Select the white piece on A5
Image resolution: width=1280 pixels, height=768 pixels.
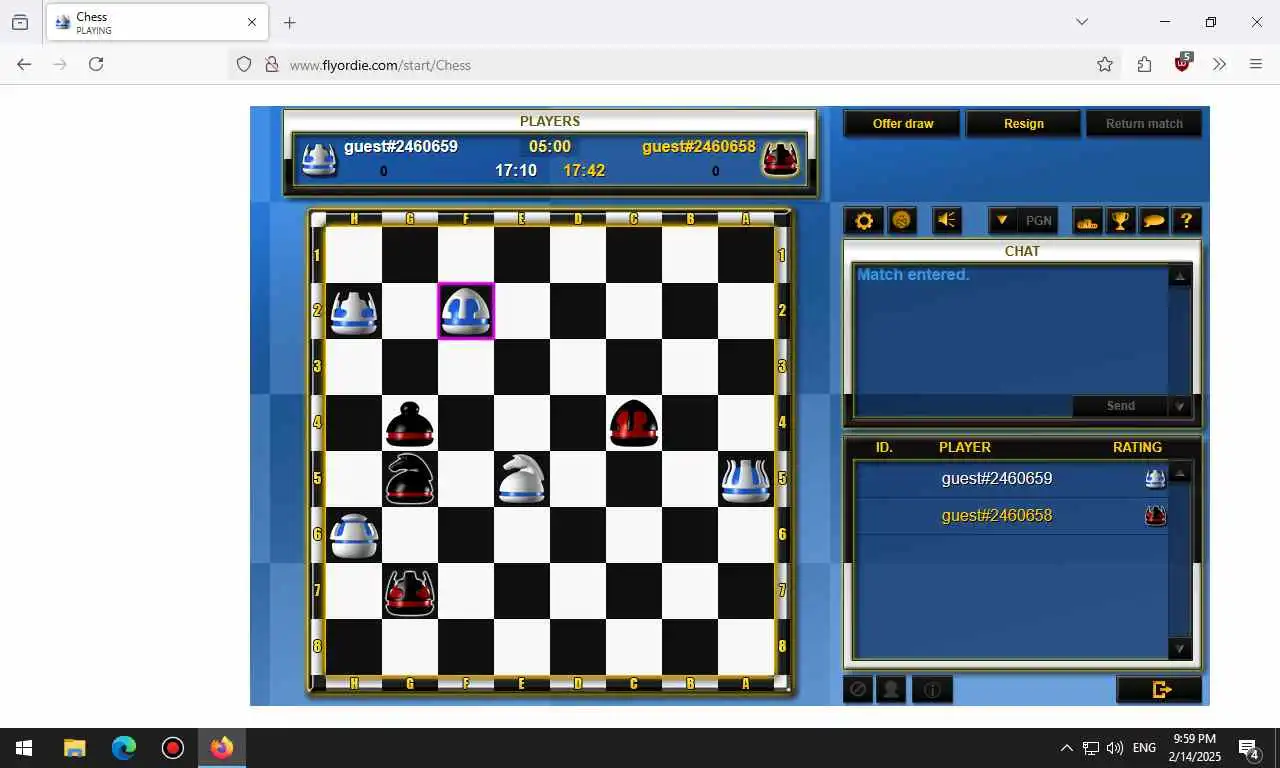tap(746, 479)
